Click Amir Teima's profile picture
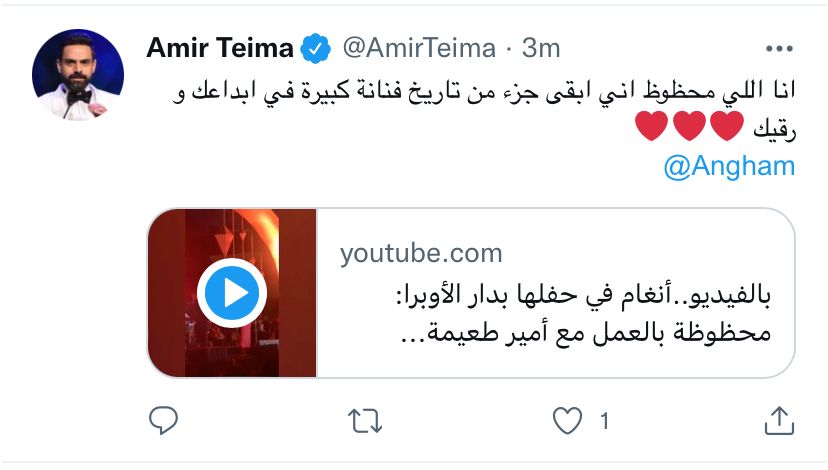Screen dimensions: 828x470 (x=78, y=74)
